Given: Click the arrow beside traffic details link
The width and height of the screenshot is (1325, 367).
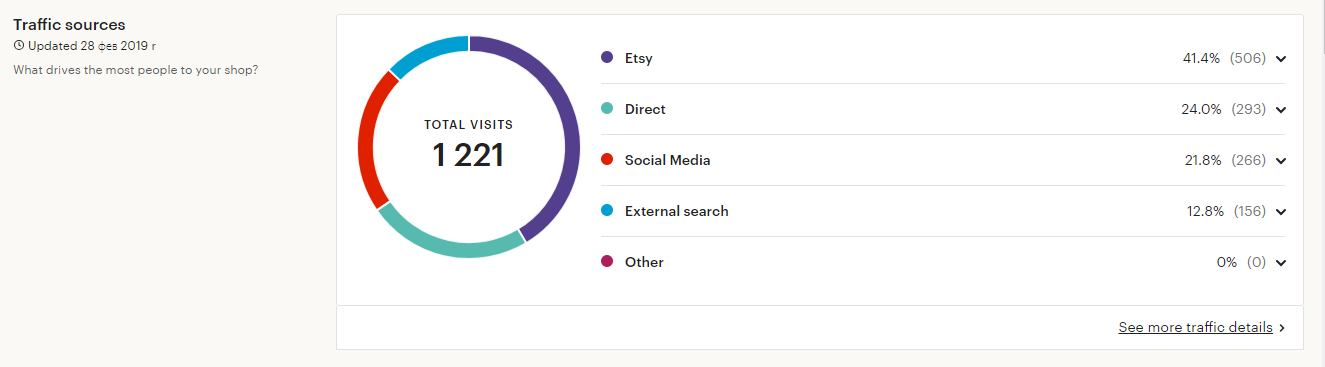Looking at the screenshot, I should pyautogui.click(x=1282, y=328).
